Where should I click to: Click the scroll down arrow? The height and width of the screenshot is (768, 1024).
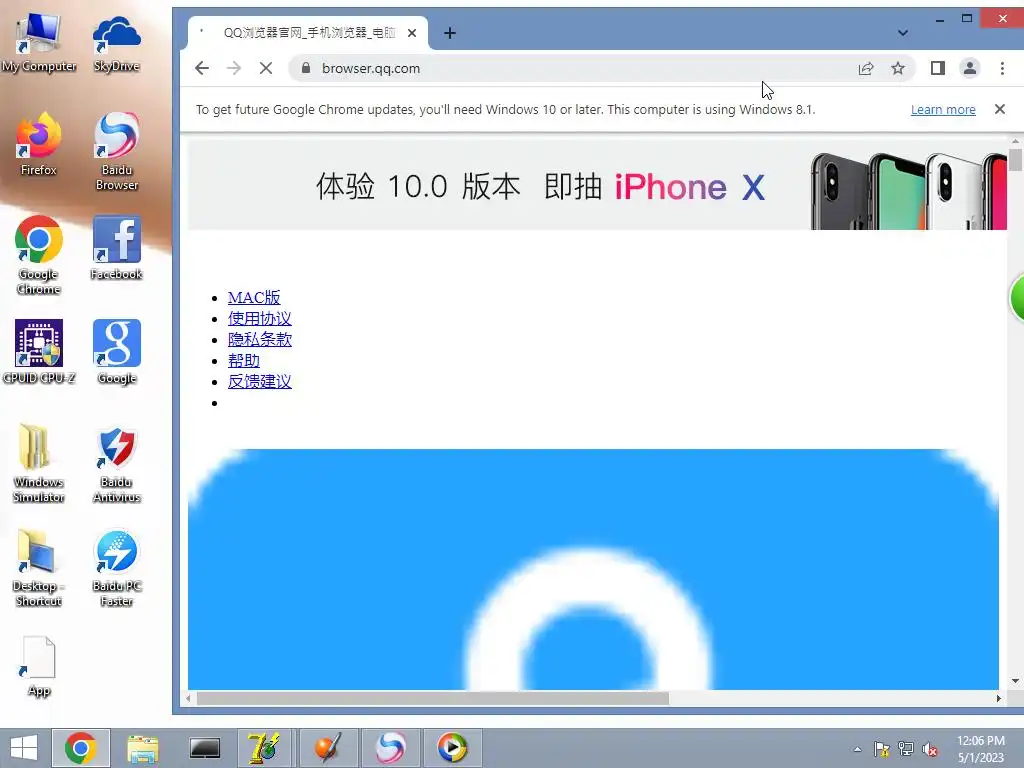pyautogui.click(x=1015, y=681)
